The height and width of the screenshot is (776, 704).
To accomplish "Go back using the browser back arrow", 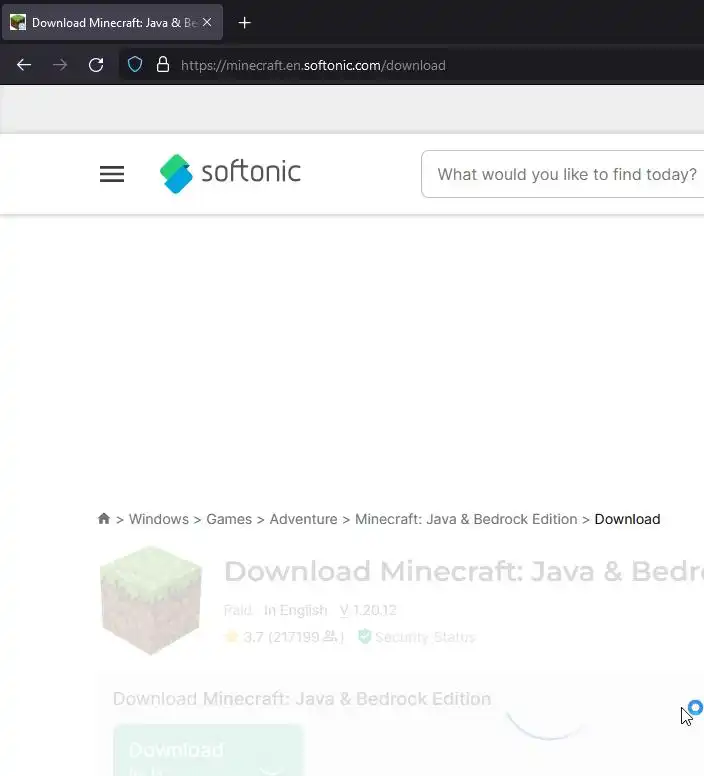I will (x=24, y=65).
